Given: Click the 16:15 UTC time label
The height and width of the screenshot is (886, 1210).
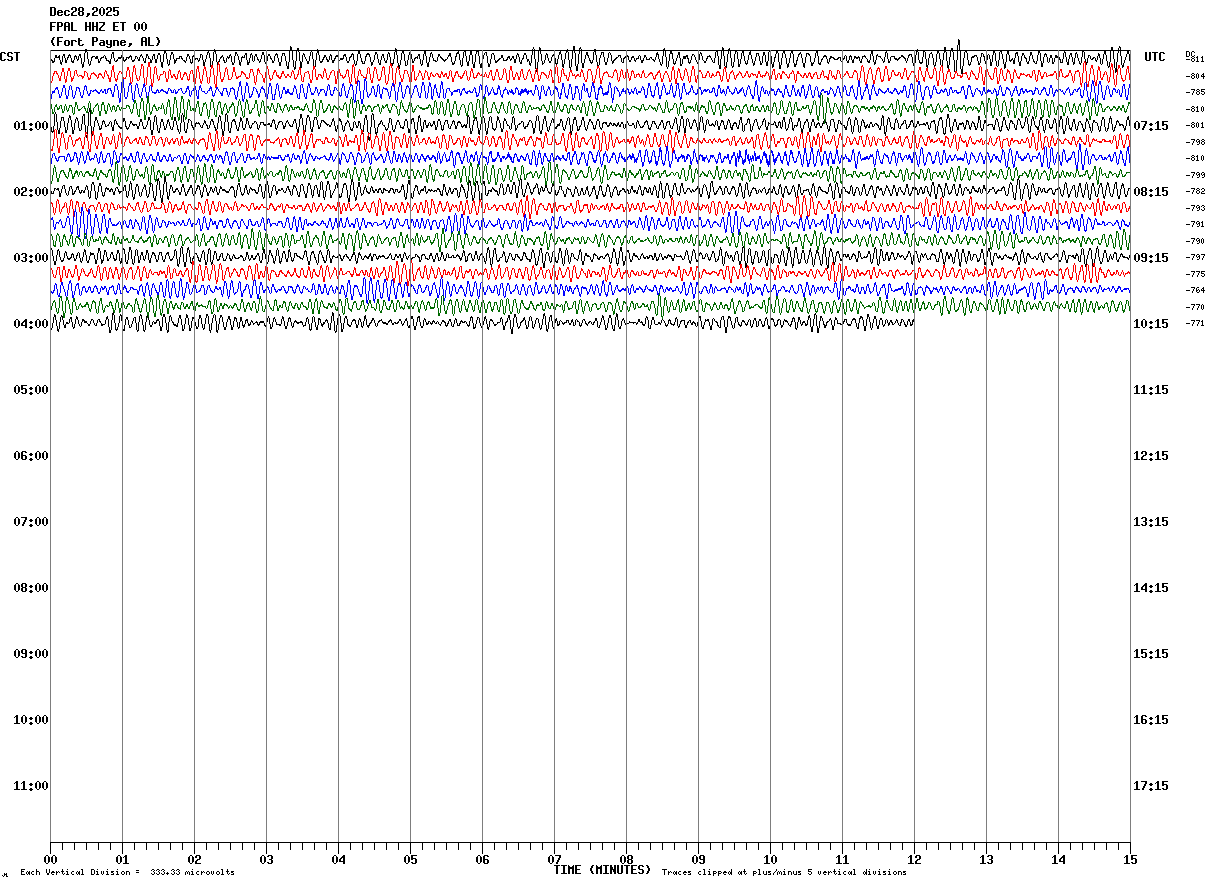Looking at the screenshot, I should pos(1151,720).
